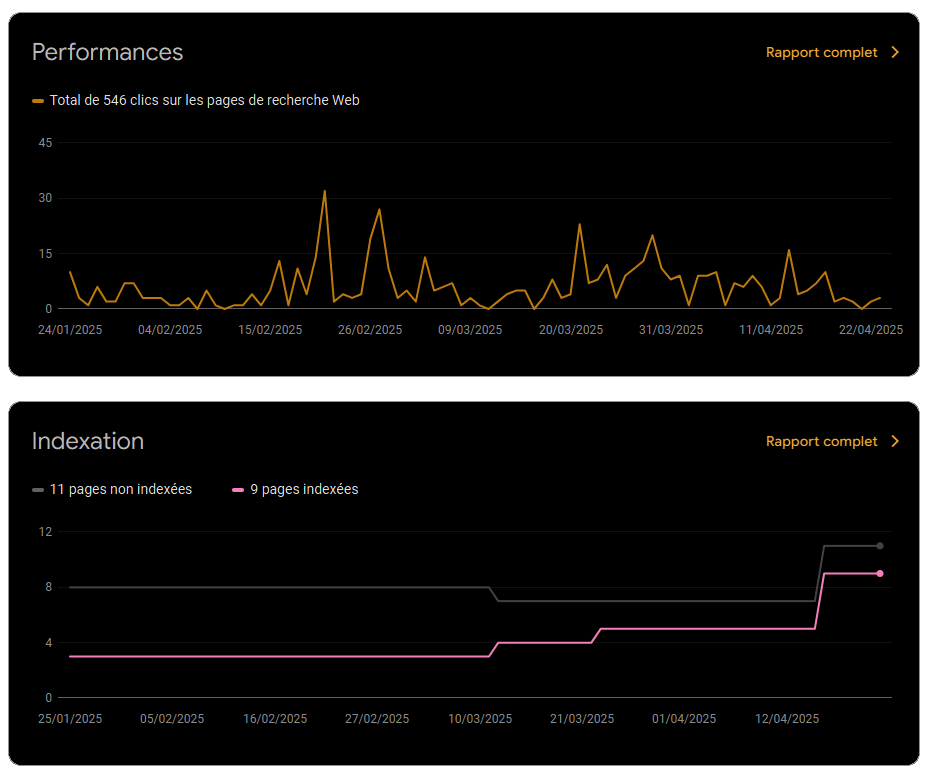Screen dimensions: 932x778
Task: Click the "Performances" section heading
Action: pos(107,52)
